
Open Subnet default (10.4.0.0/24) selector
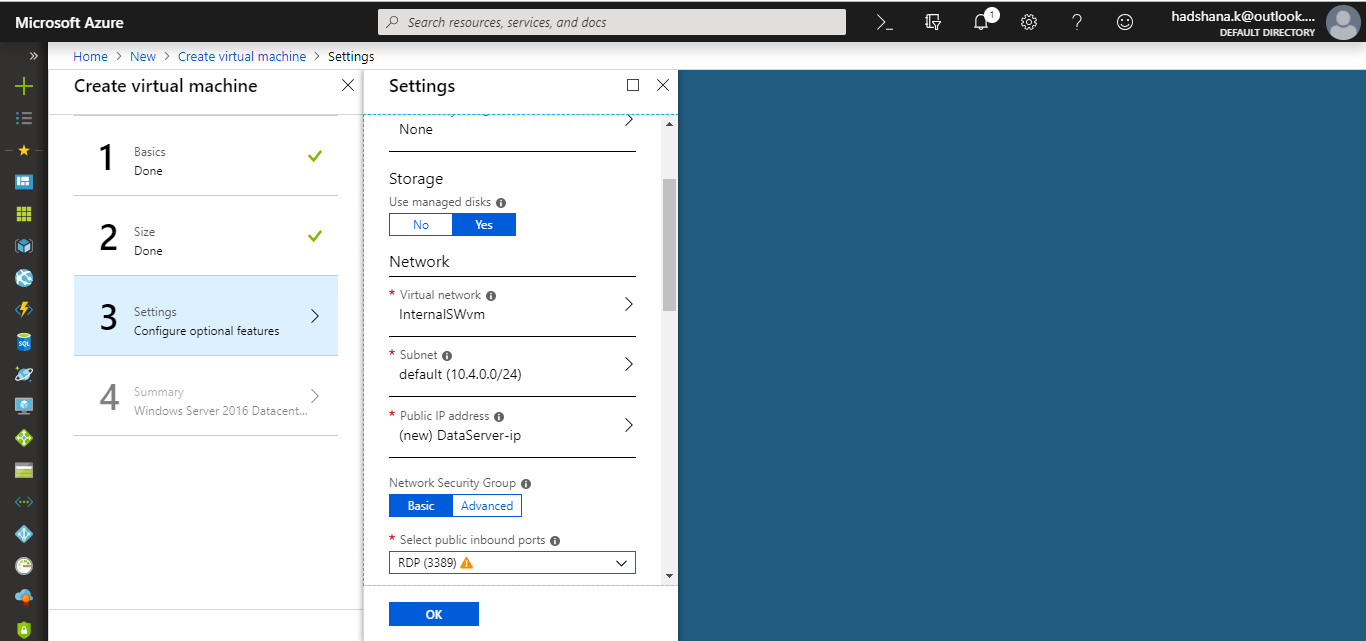pos(512,365)
